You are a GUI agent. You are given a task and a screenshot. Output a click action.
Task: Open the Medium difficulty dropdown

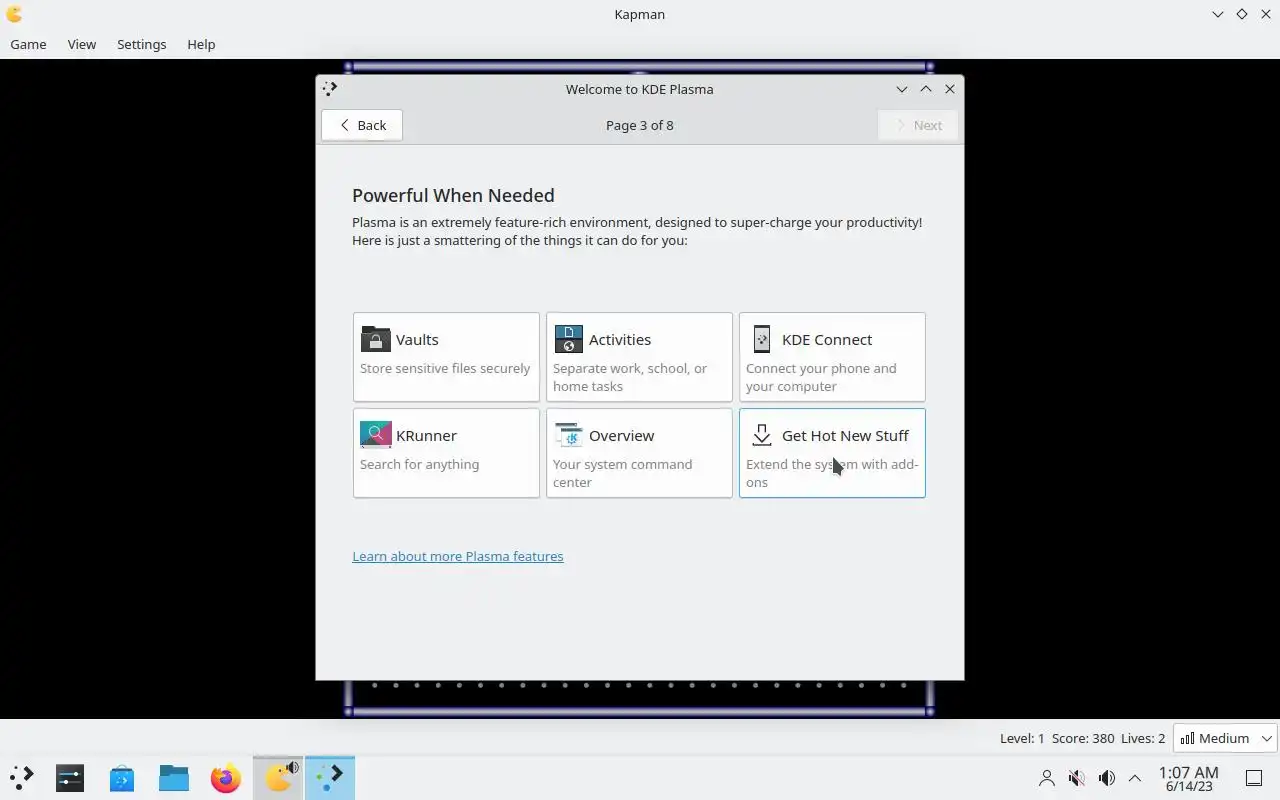click(1225, 738)
